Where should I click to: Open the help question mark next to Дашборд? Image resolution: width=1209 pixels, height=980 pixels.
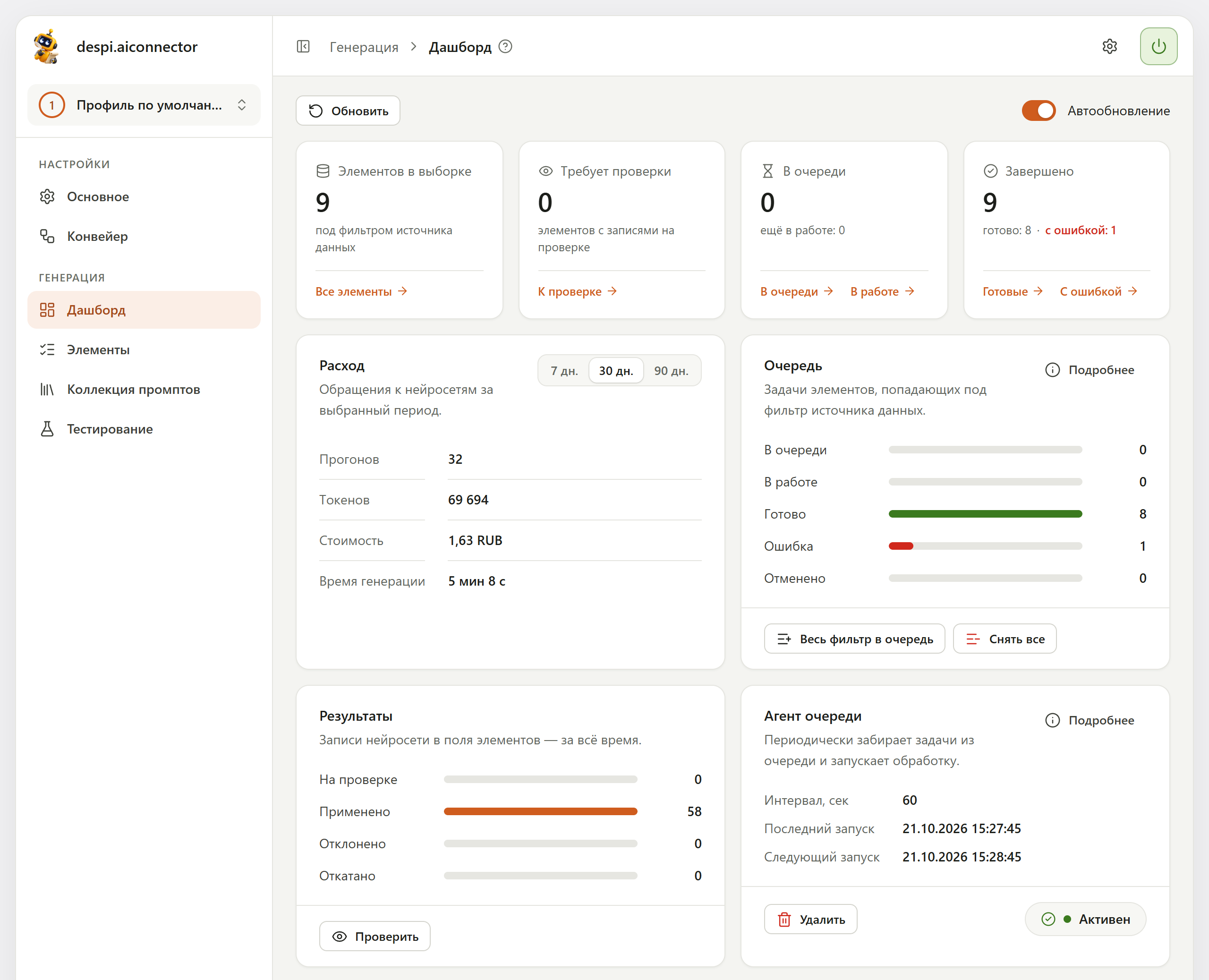click(x=506, y=46)
